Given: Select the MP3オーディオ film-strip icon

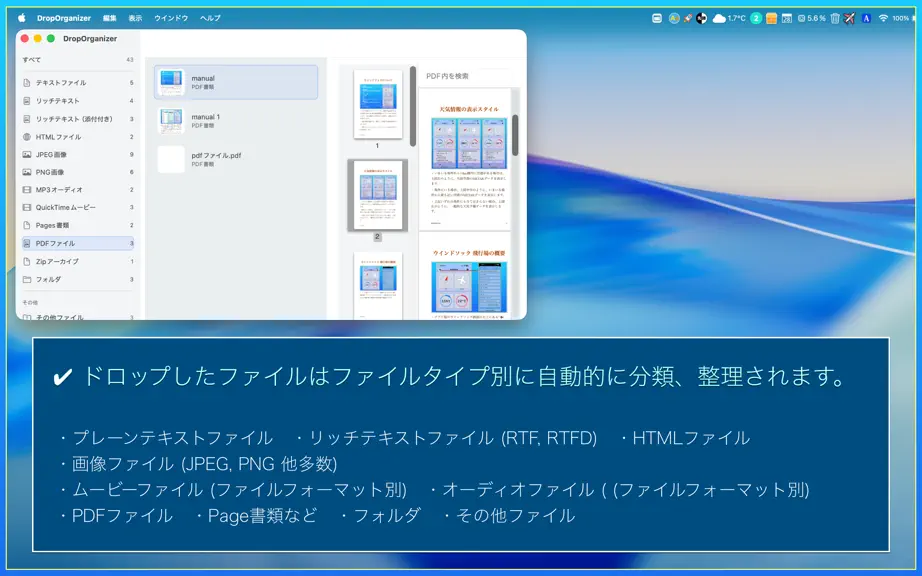Looking at the screenshot, I should point(26,190).
